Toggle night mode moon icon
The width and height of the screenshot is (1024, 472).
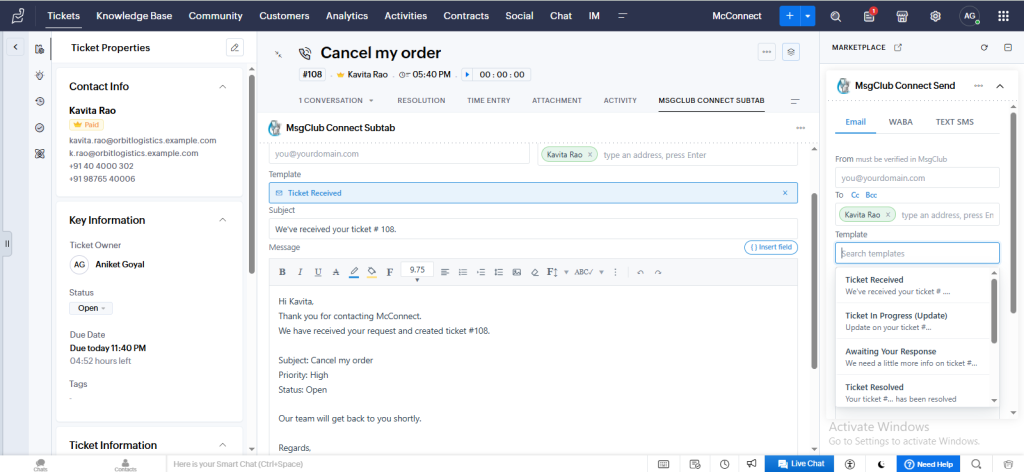pyautogui.click(x=881, y=464)
